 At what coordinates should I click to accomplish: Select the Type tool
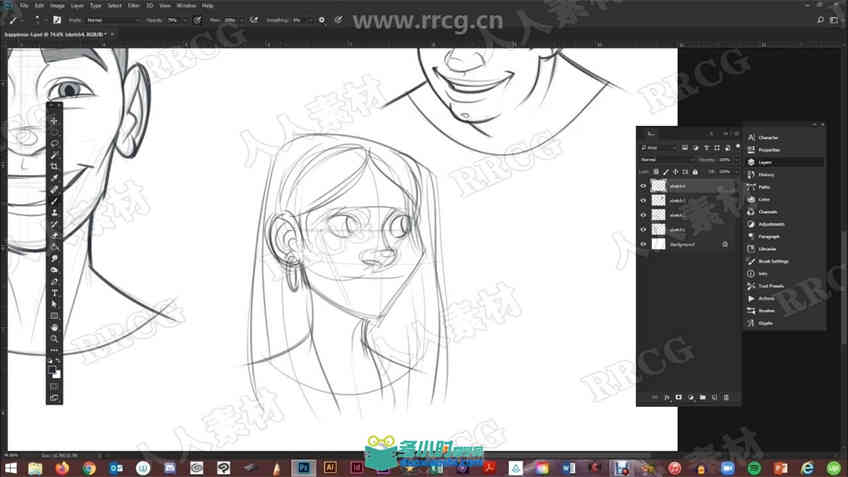(54, 293)
